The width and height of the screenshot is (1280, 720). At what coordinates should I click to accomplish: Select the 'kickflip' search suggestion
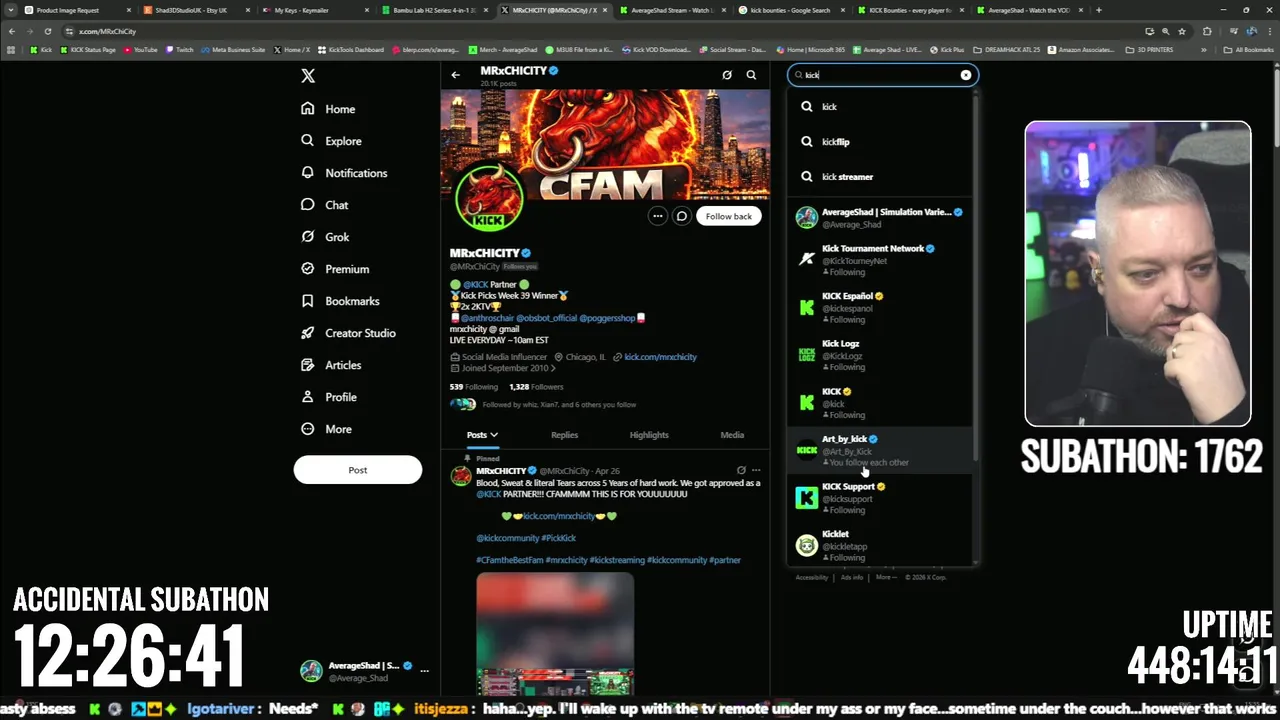point(881,142)
